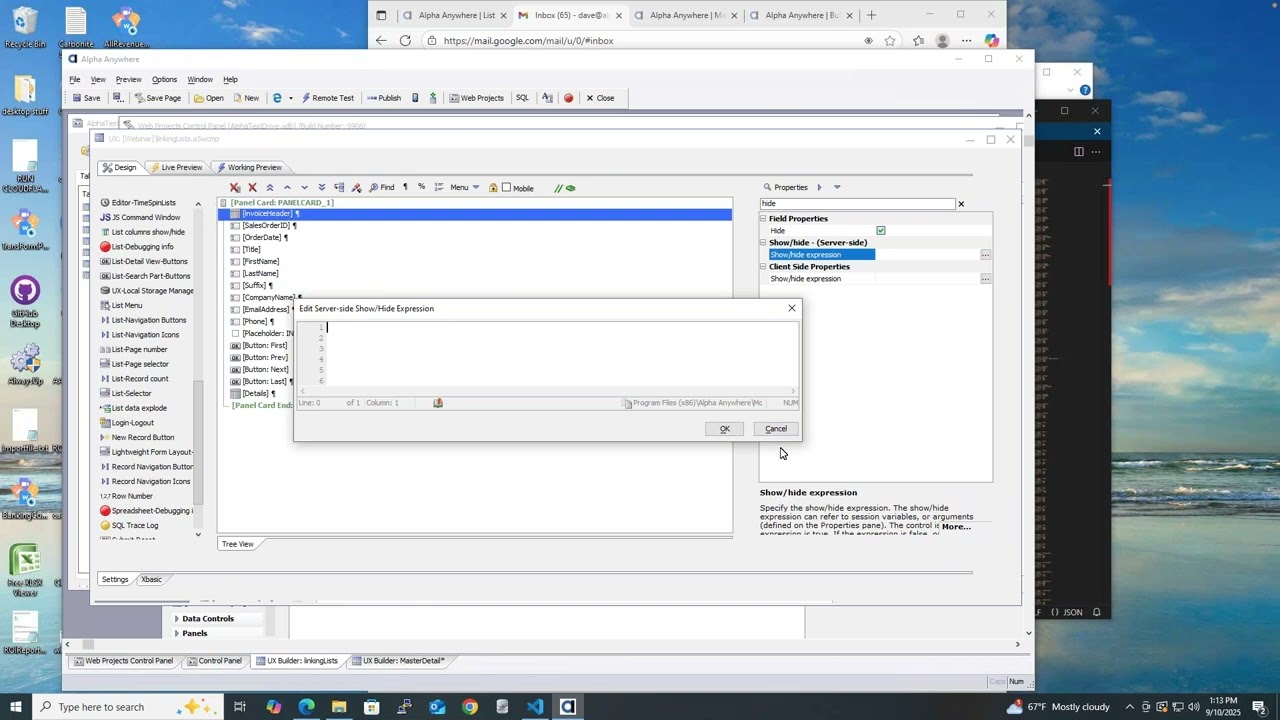The height and width of the screenshot is (720, 1280).
Task: Open the browser dropdown arrow beside IE icon
Action: pos(291,98)
